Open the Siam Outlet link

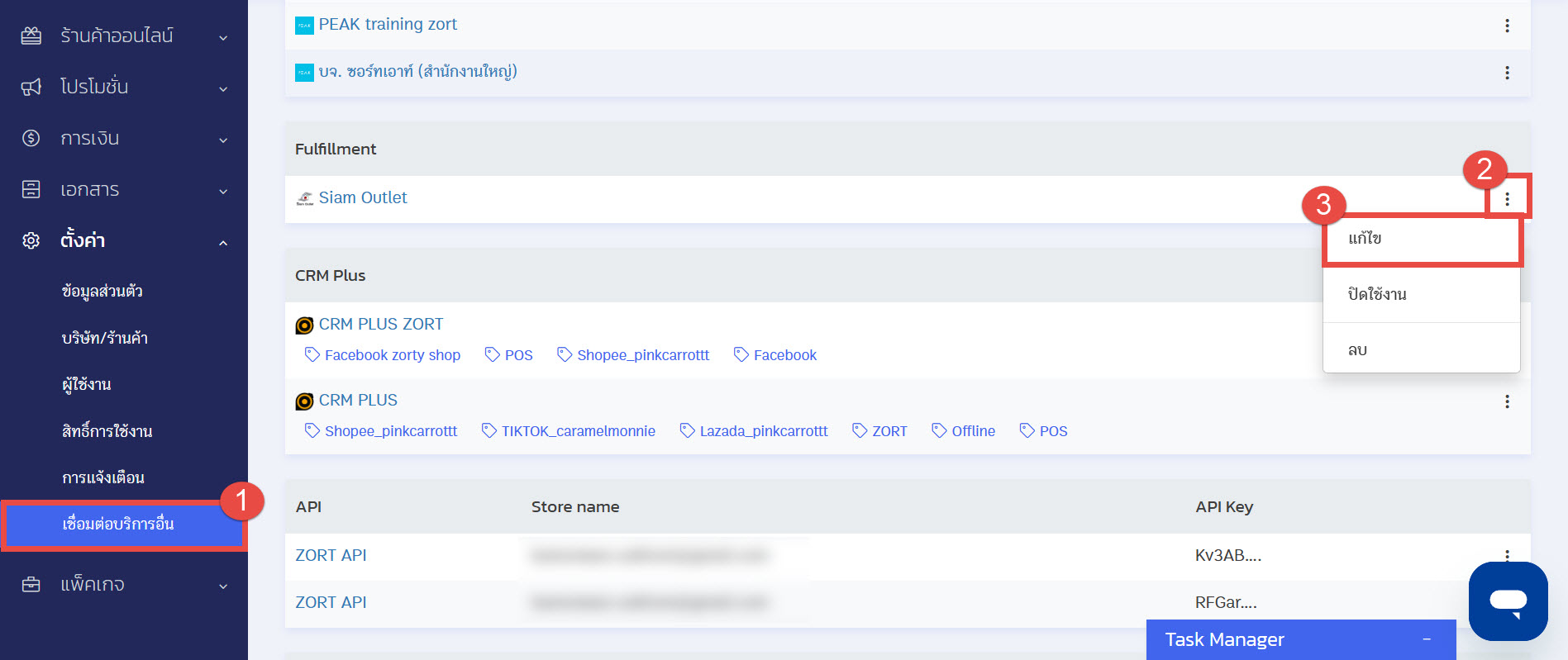362,197
